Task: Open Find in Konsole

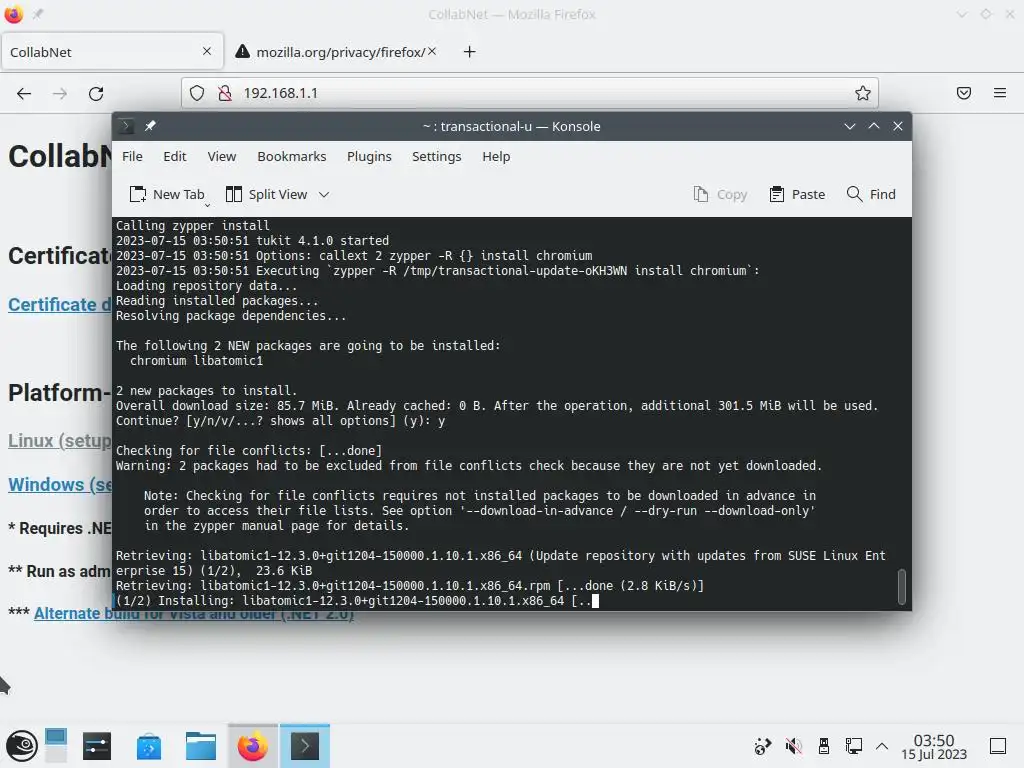Action: coord(871,195)
